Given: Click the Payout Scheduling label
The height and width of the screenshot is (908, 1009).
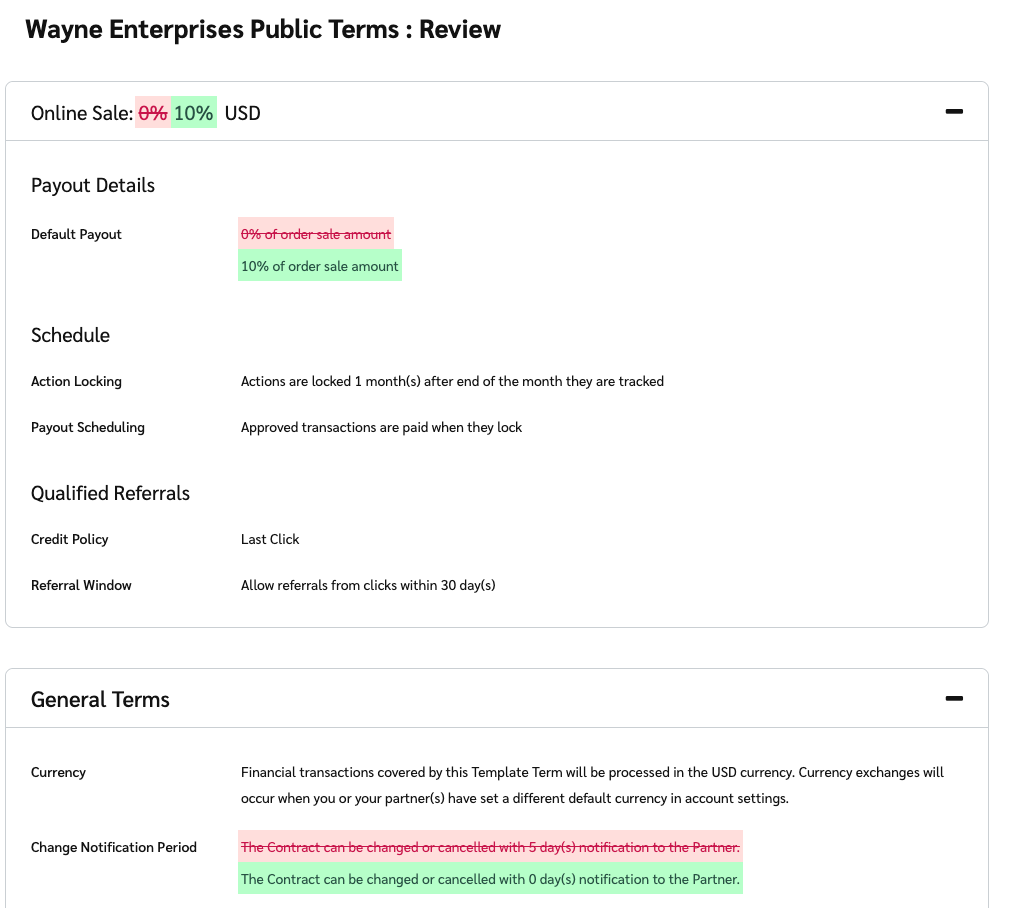Looking at the screenshot, I should point(88,427).
